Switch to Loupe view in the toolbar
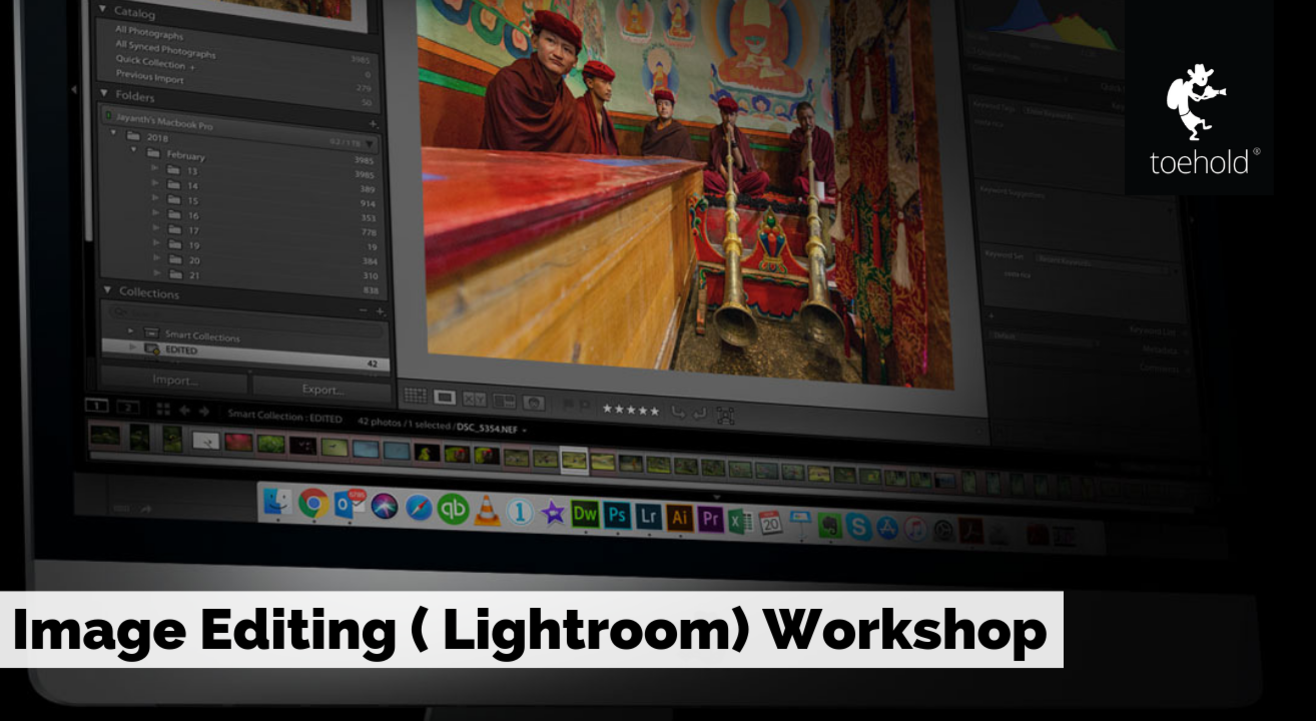The width and height of the screenshot is (1316, 721). click(x=445, y=398)
